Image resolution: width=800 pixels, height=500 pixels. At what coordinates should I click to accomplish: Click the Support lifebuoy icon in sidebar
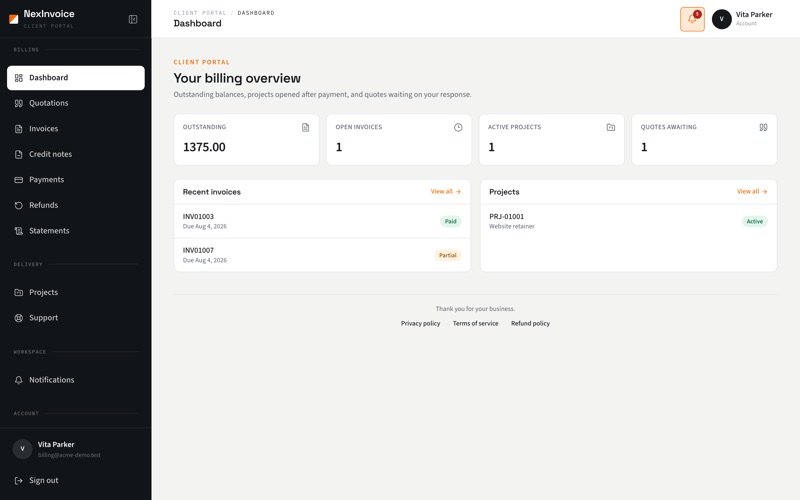[19, 318]
